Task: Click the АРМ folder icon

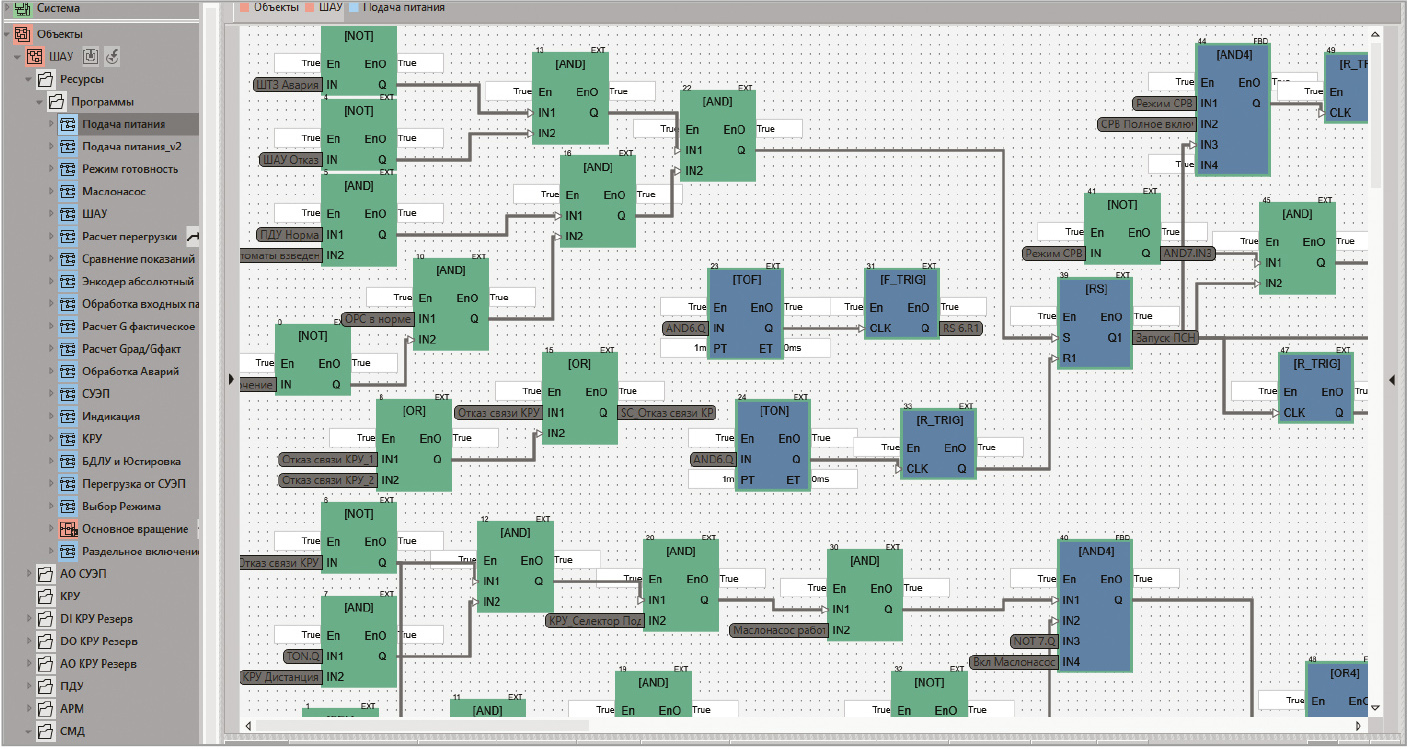Action: (x=45, y=709)
